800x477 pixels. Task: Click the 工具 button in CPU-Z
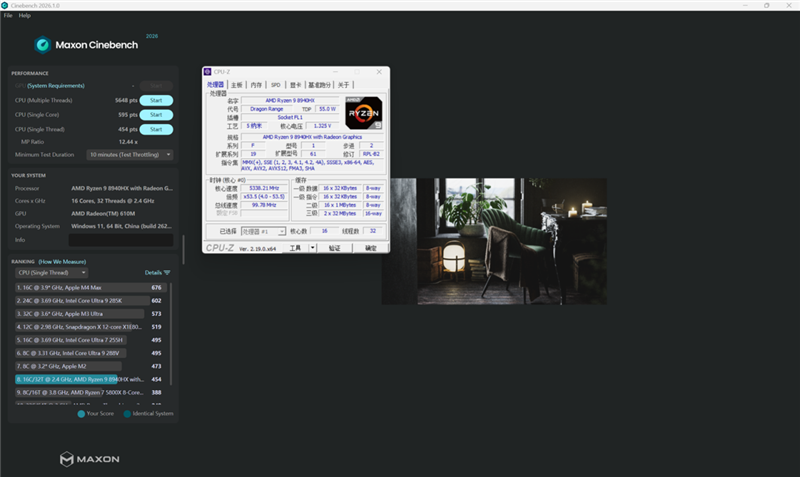point(295,248)
